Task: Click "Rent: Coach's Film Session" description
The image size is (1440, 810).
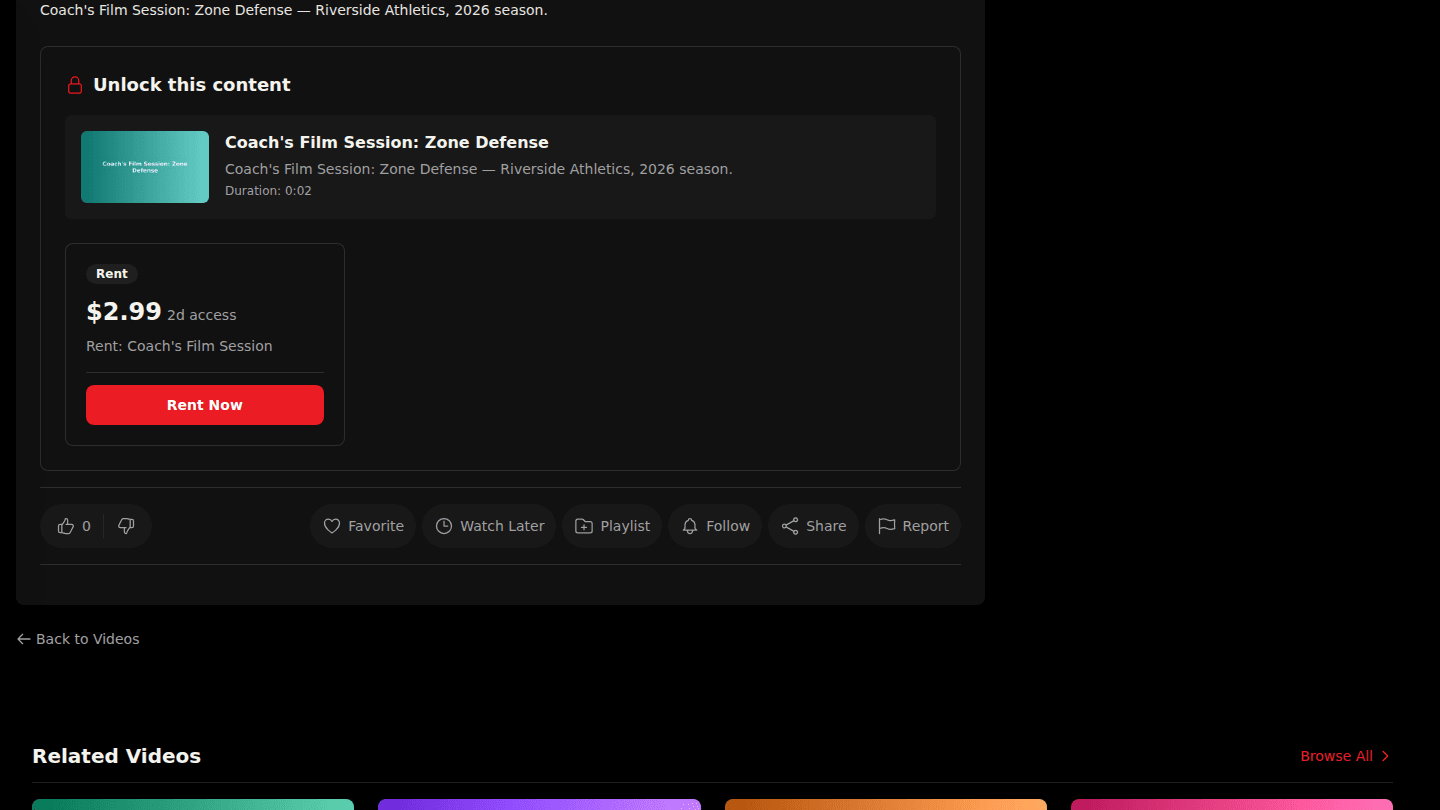Action: click(x=179, y=346)
